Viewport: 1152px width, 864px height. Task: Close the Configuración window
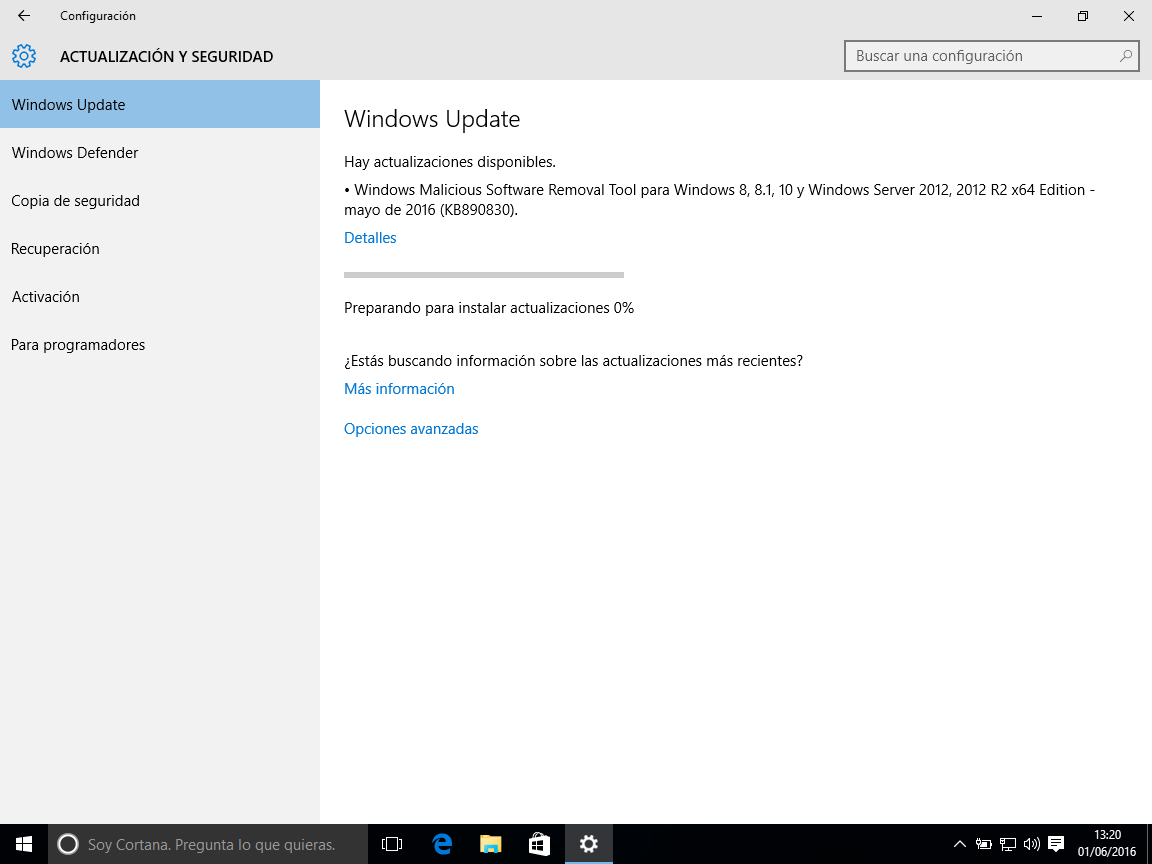(x=1129, y=15)
